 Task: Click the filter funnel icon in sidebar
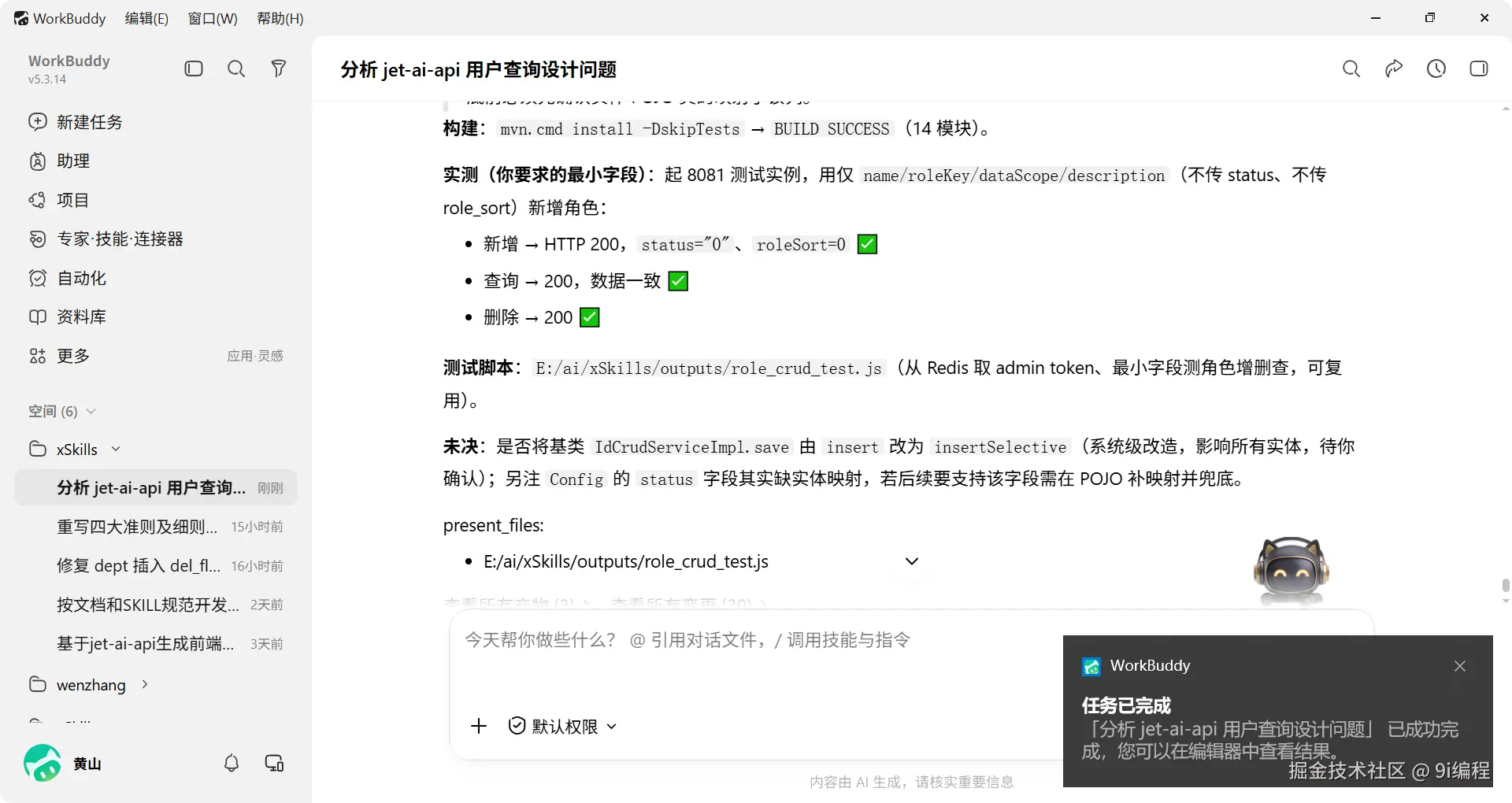pyautogui.click(x=279, y=68)
